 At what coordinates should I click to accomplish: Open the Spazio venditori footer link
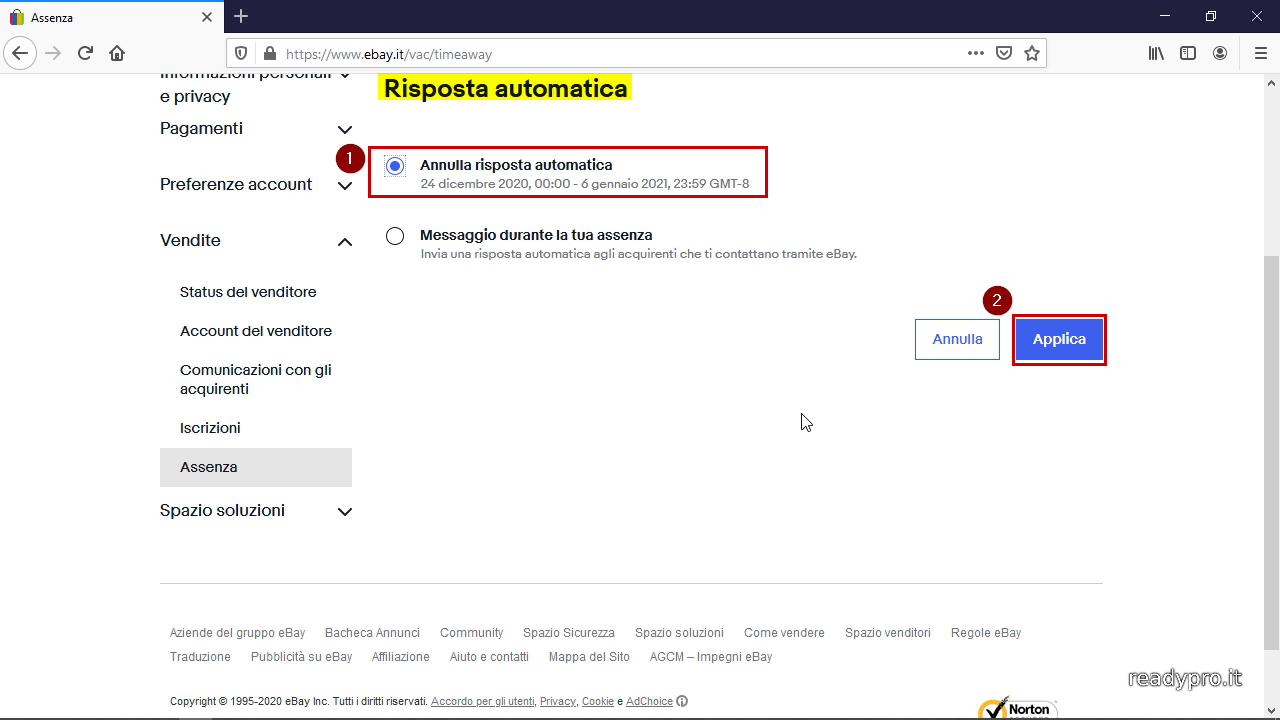[x=888, y=633]
